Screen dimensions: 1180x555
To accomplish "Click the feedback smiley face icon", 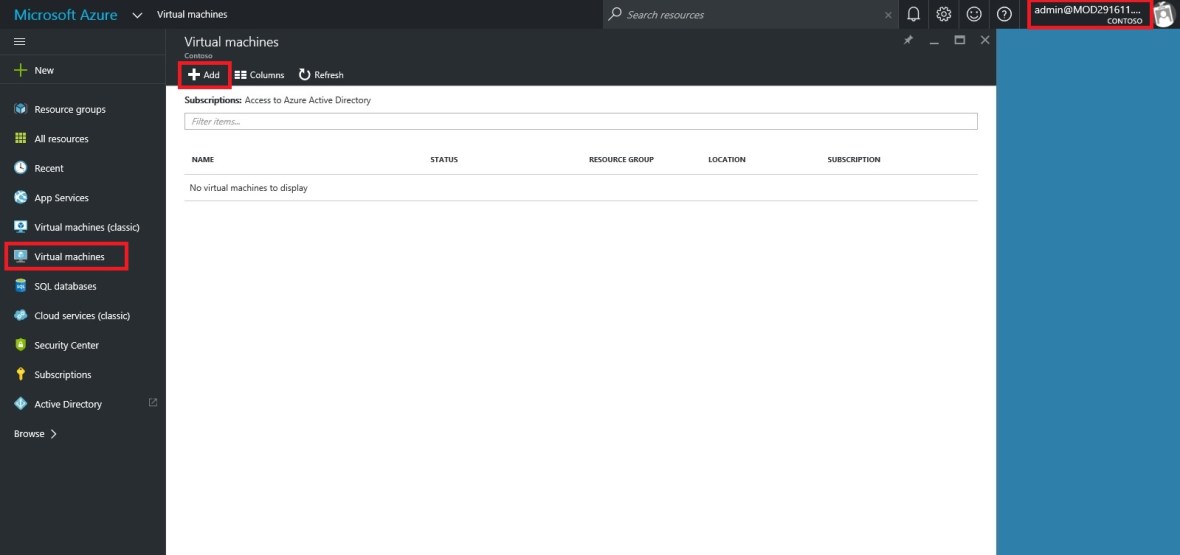I will [x=974, y=14].
